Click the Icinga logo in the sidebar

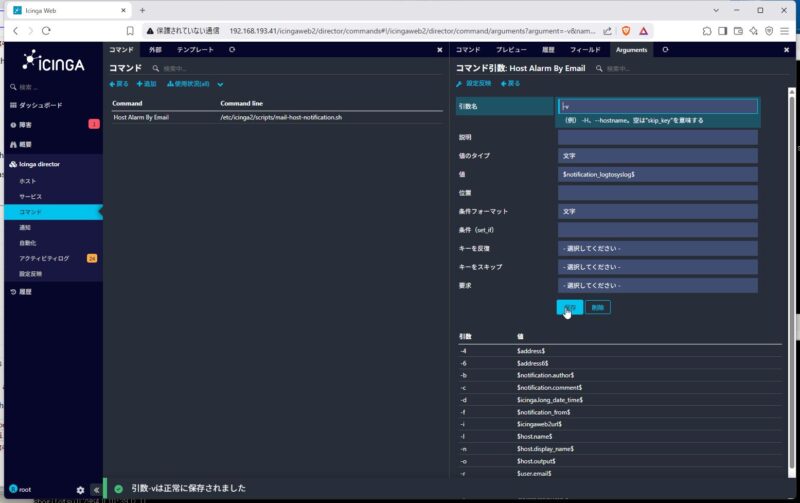pos(54,61)
